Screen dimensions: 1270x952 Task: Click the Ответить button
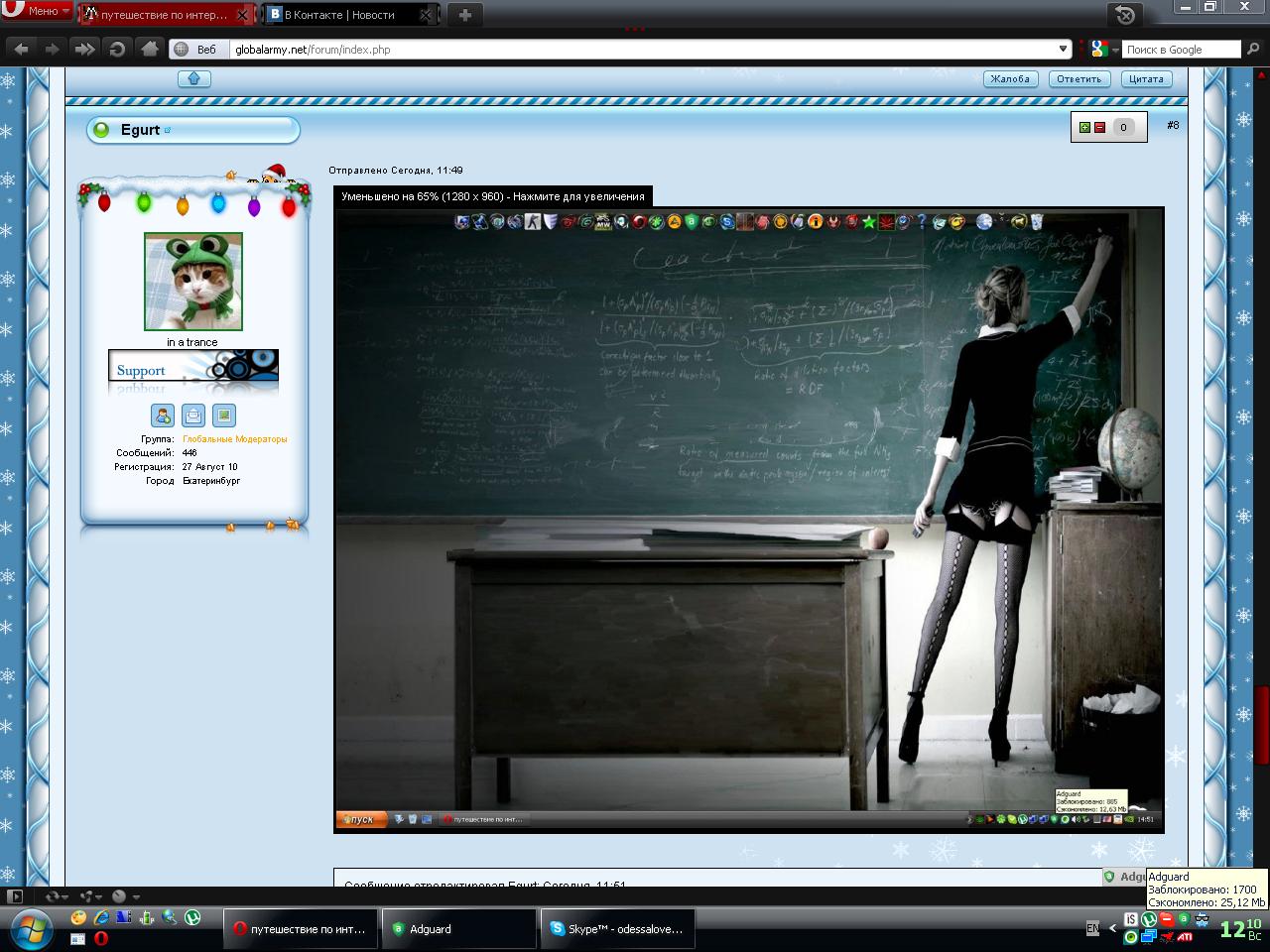(x=1079, y=79)
